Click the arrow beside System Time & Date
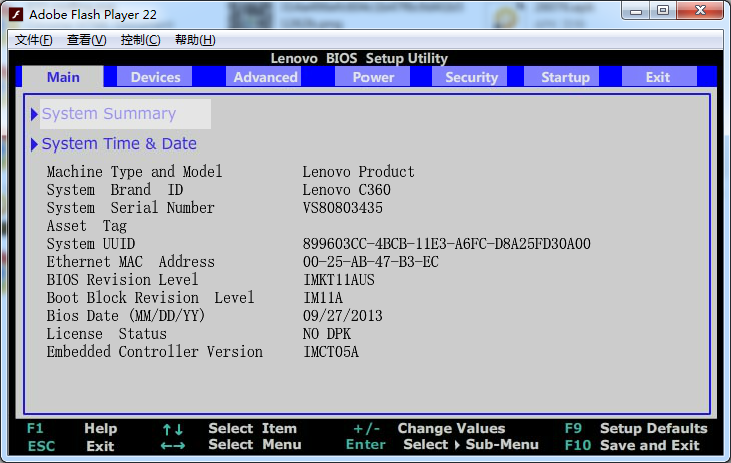Viewport: 731px width, 463px height. click(34, 145)
